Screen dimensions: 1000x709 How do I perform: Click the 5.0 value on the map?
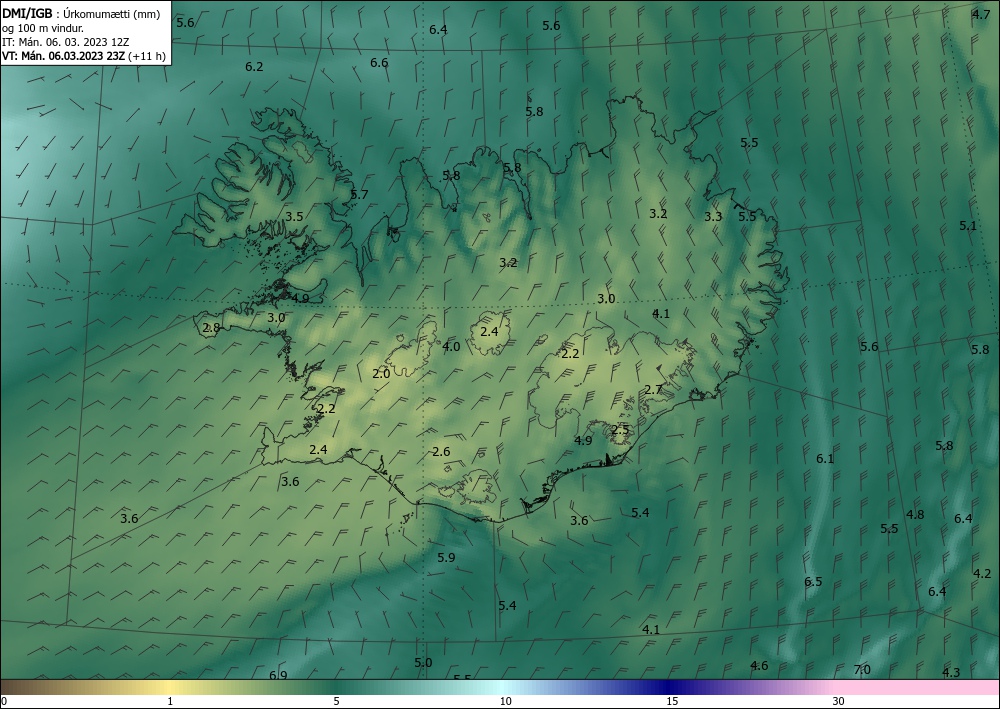423,663
